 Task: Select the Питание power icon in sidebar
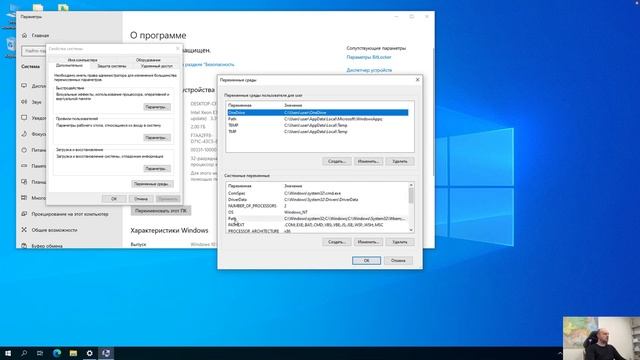[24, 150]
